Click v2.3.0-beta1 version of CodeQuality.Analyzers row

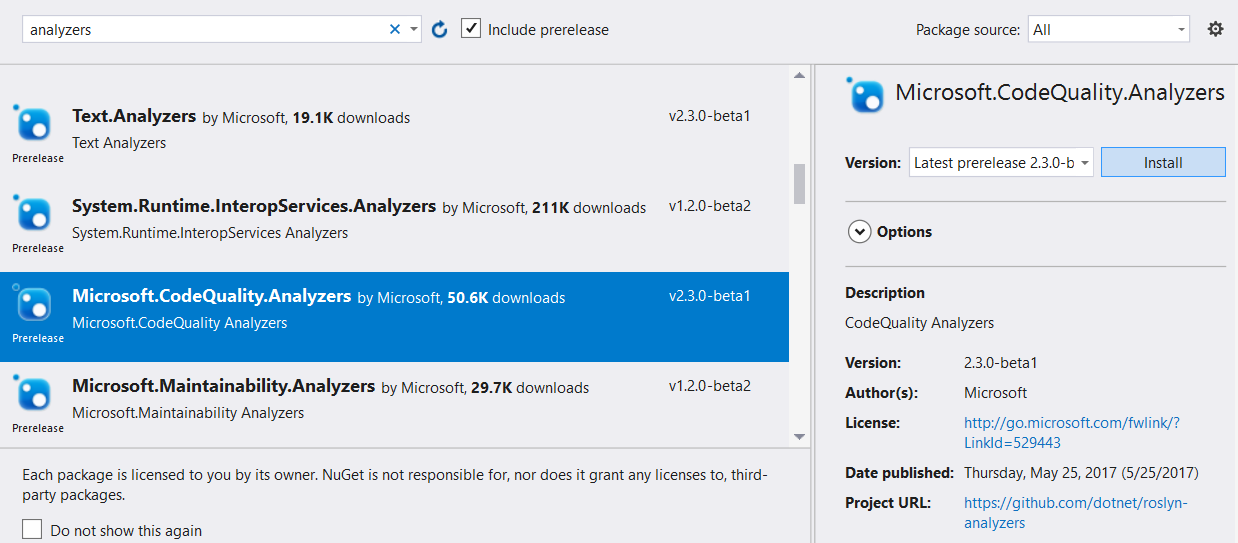710,296
